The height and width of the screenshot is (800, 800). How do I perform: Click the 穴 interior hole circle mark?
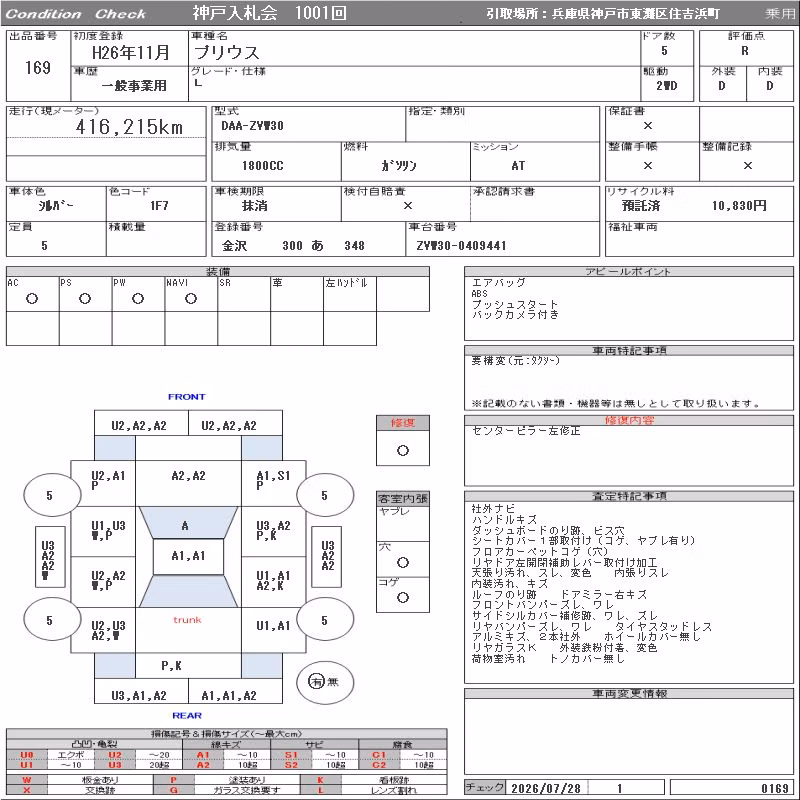[x=403, y=562]
